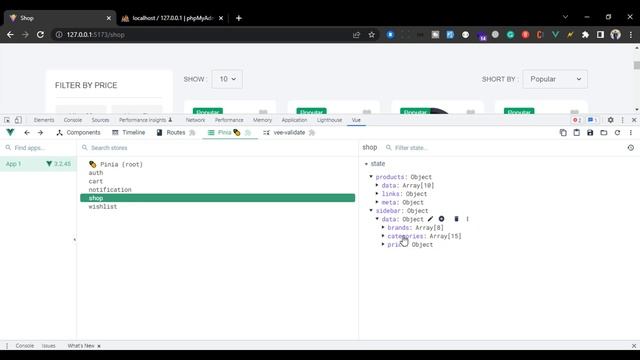Click the state history clock icon
Screen dimensions: 640x360
631,148
